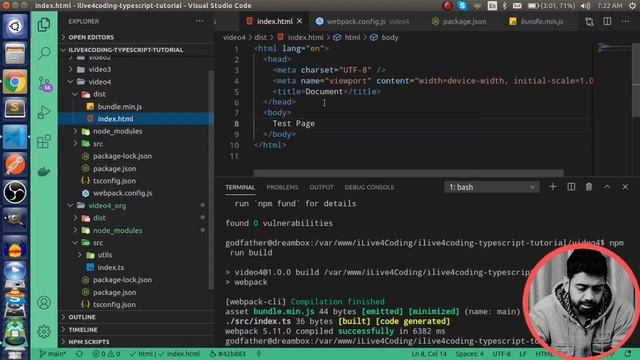Open webpack.config.js in file tree
This screenshot has width=640, height=360.
[x=137, y=193]
